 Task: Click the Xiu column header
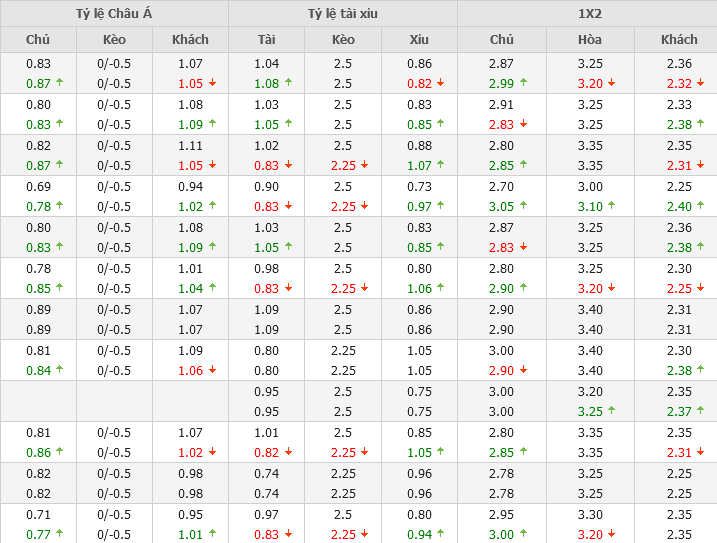point(419,39)
